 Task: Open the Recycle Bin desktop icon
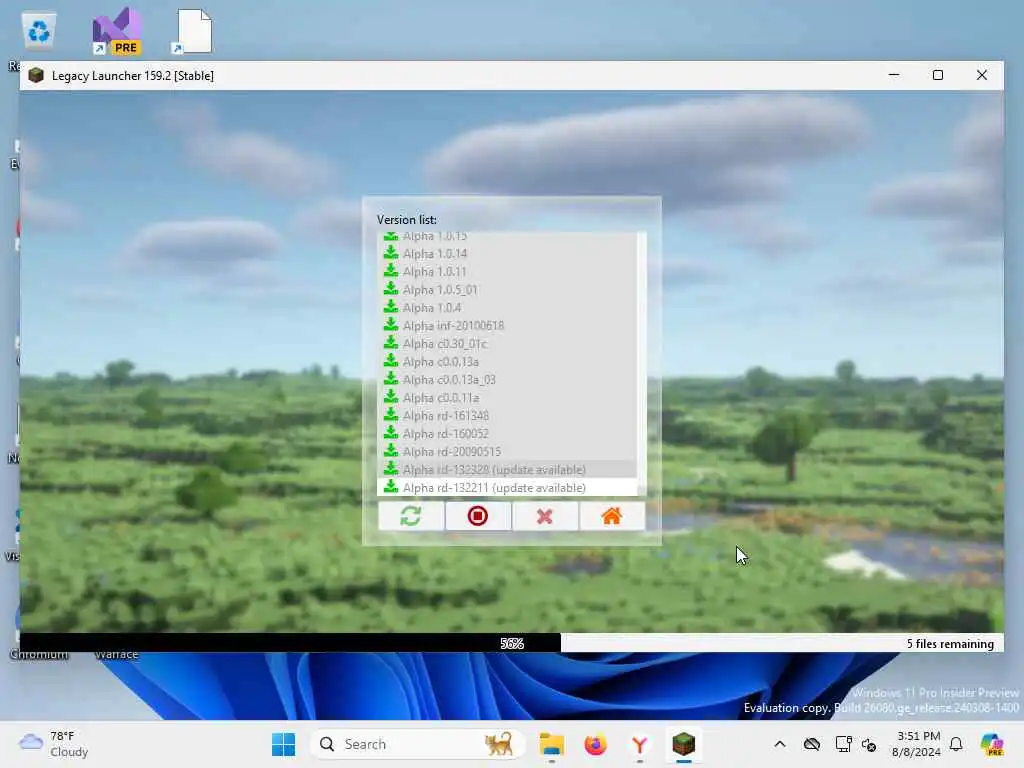coord(39,31)
